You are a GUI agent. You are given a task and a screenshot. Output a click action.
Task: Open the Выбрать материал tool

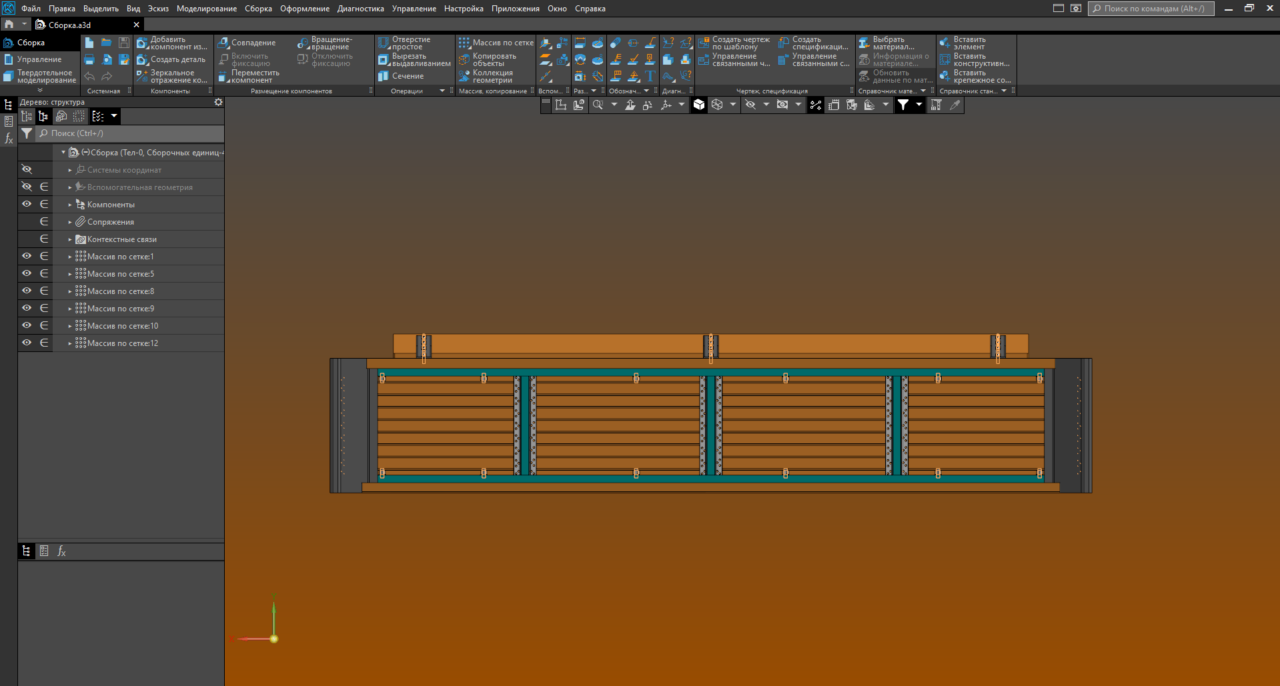click(886, 43)
